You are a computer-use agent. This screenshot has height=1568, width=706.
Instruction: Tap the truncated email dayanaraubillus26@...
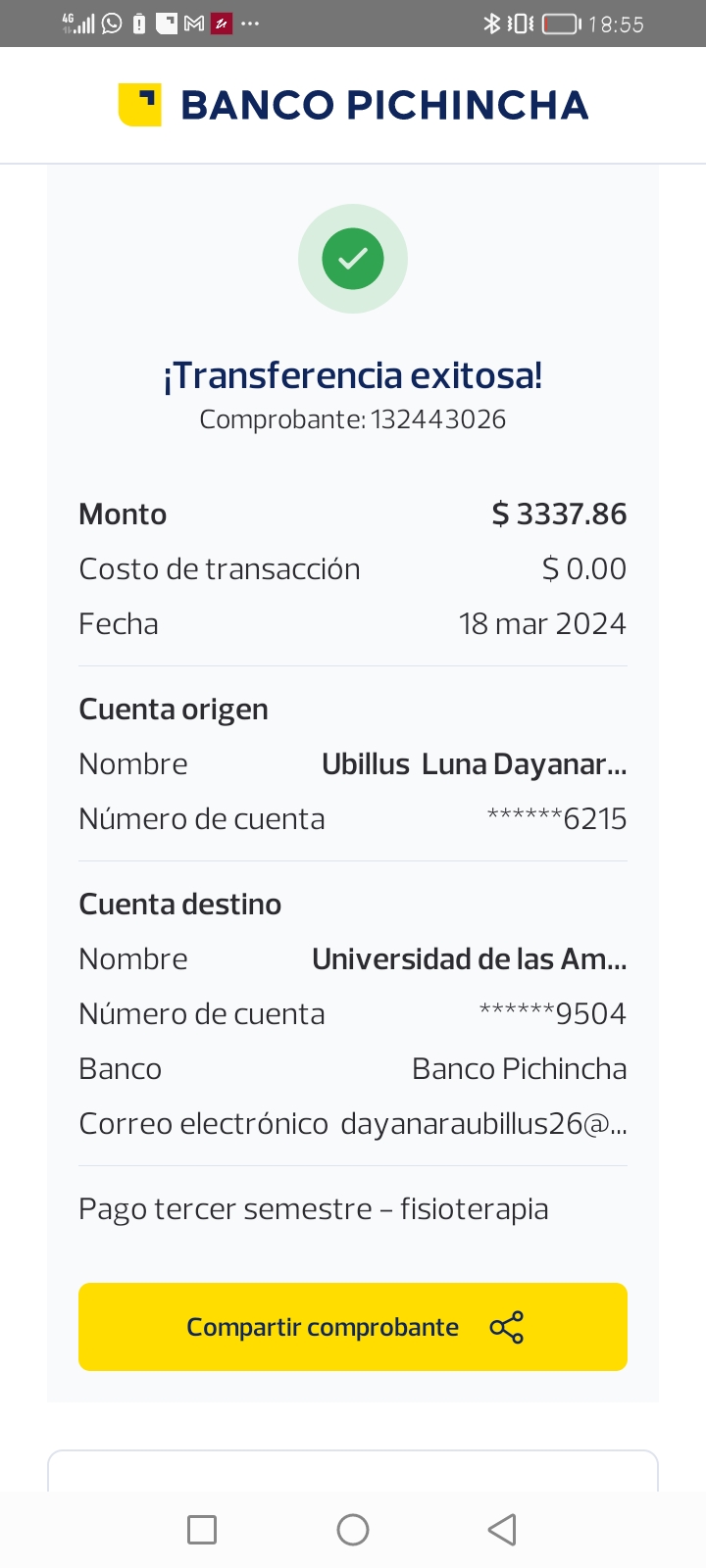click(x=483, y=1124)
